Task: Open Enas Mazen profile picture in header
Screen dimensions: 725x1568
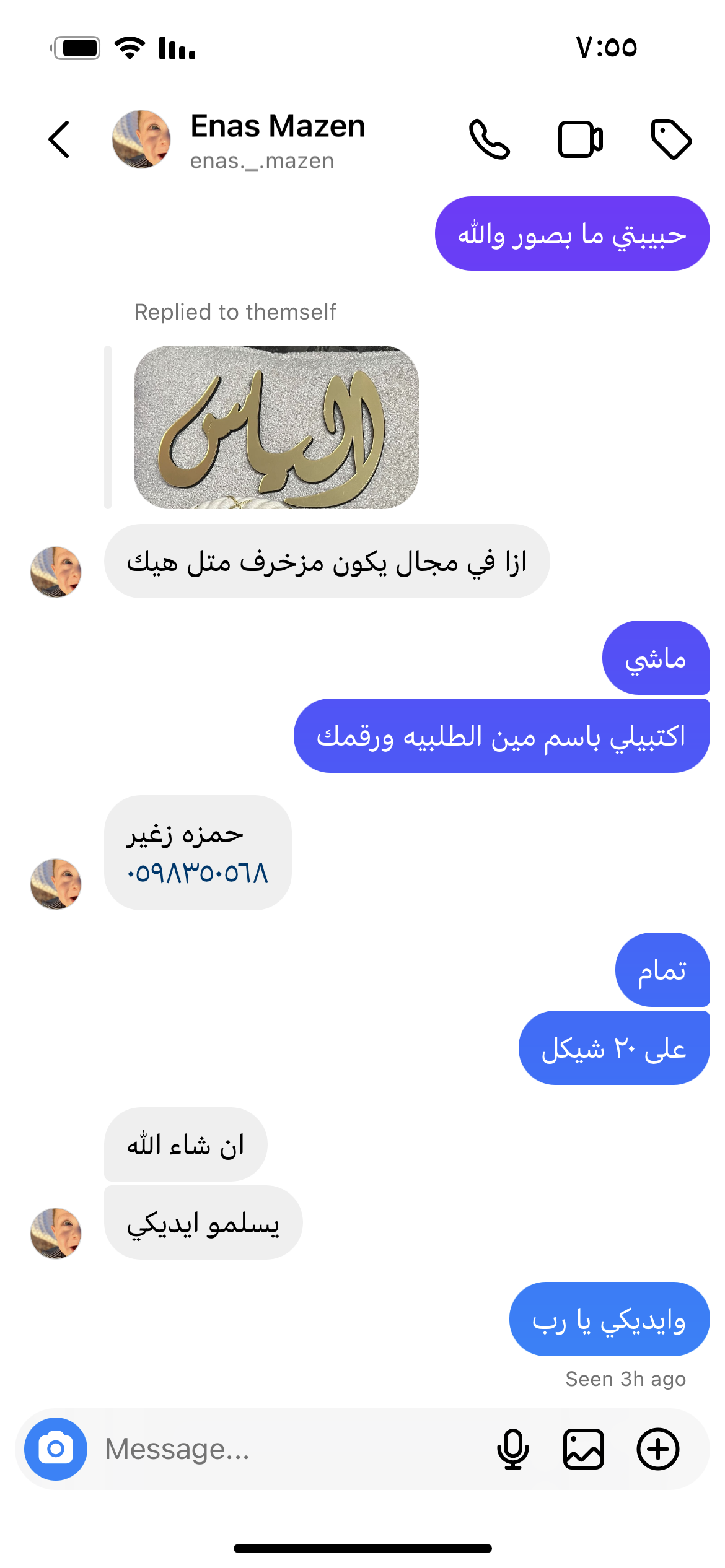Action: click(x=141, y=139)
